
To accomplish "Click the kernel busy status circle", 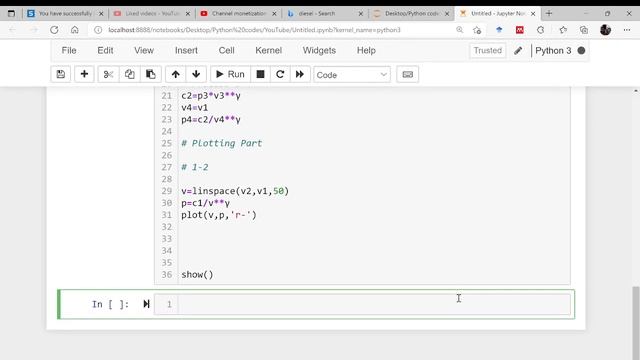I will (581, 51).
